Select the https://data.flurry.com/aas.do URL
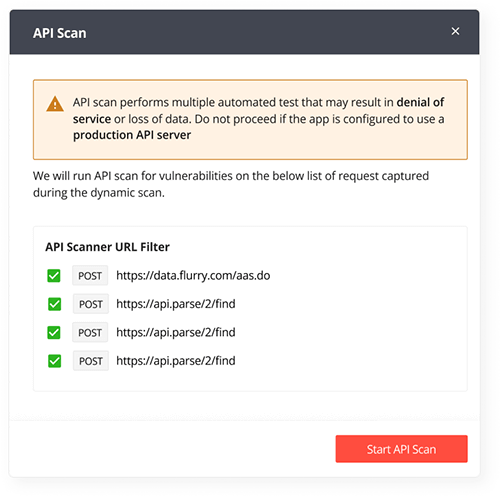 (193, 276)
